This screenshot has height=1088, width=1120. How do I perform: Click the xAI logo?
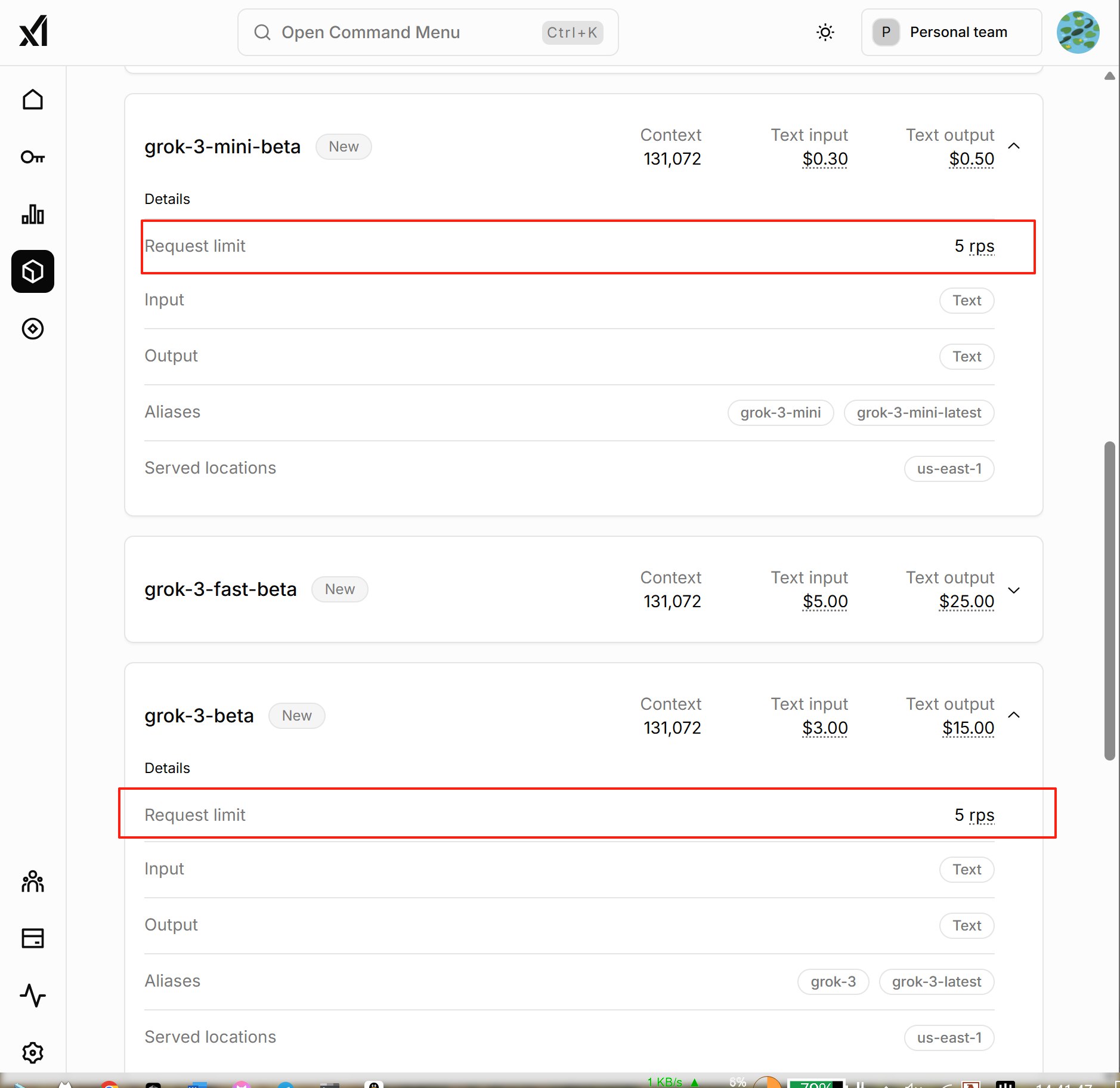pos(33,31)
